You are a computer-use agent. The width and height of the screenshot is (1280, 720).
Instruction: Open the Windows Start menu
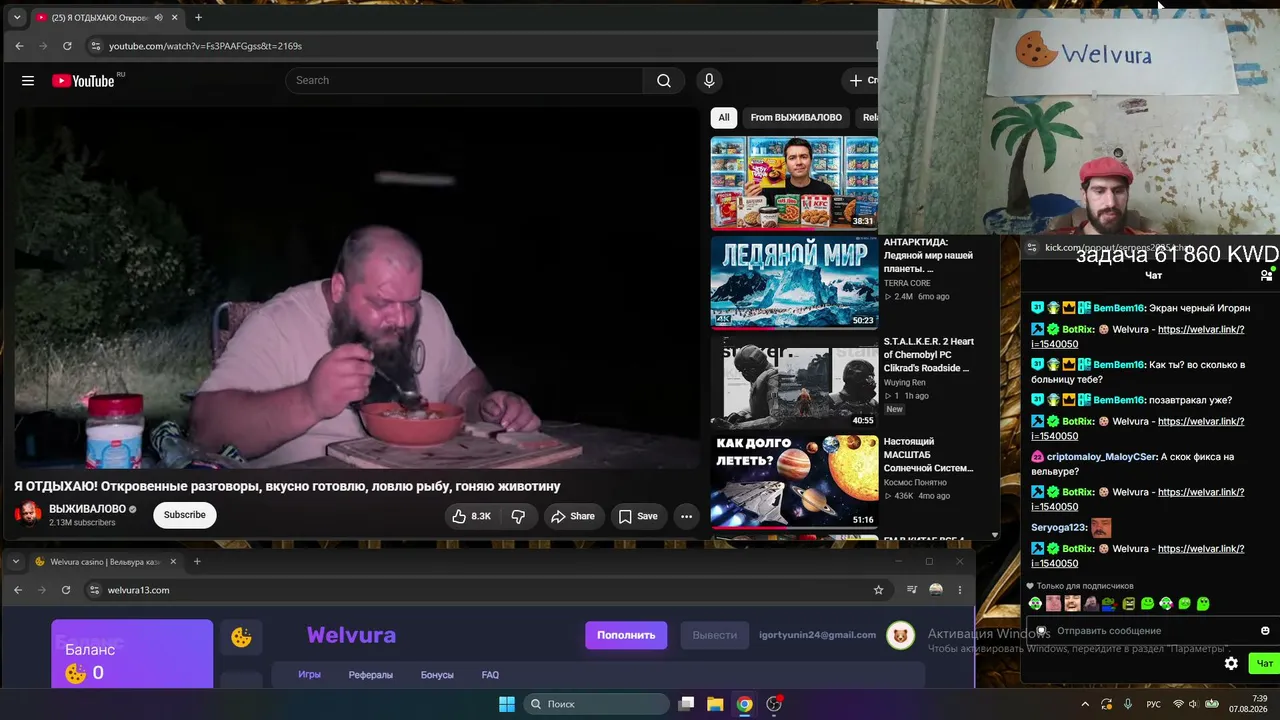(x=507, y=704)
